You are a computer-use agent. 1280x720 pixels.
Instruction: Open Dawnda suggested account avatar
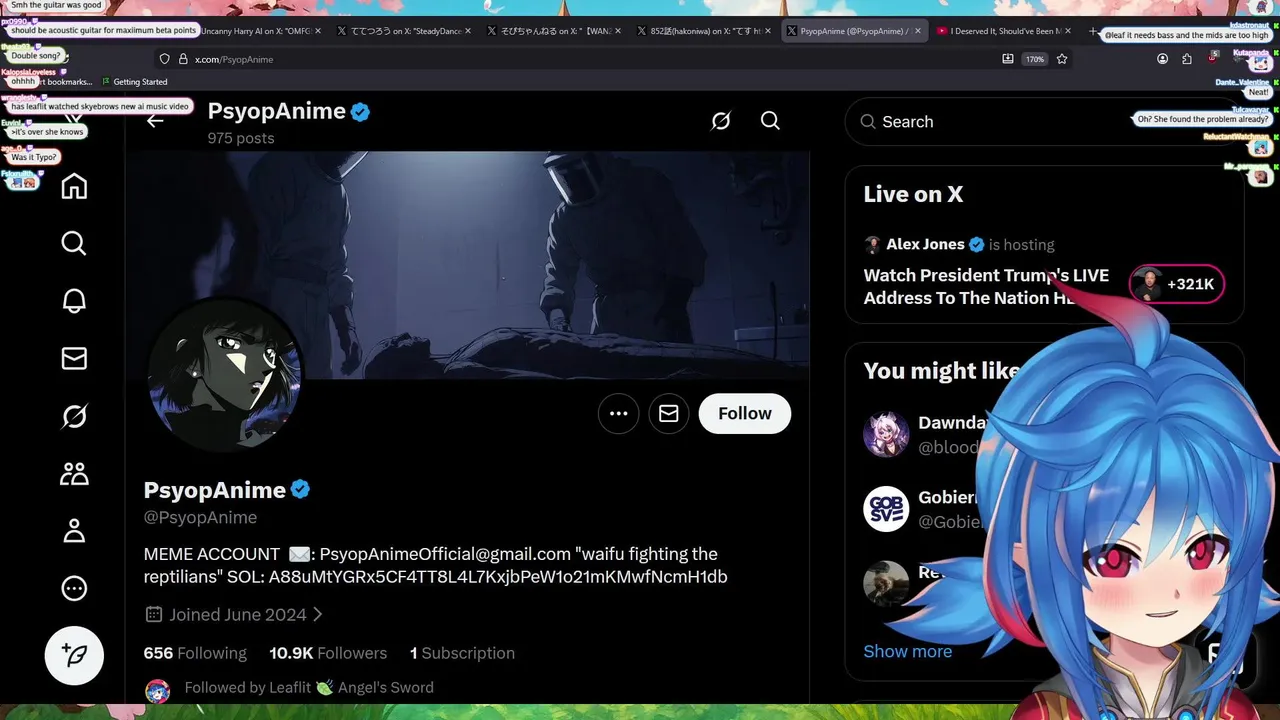coord(886,435)
